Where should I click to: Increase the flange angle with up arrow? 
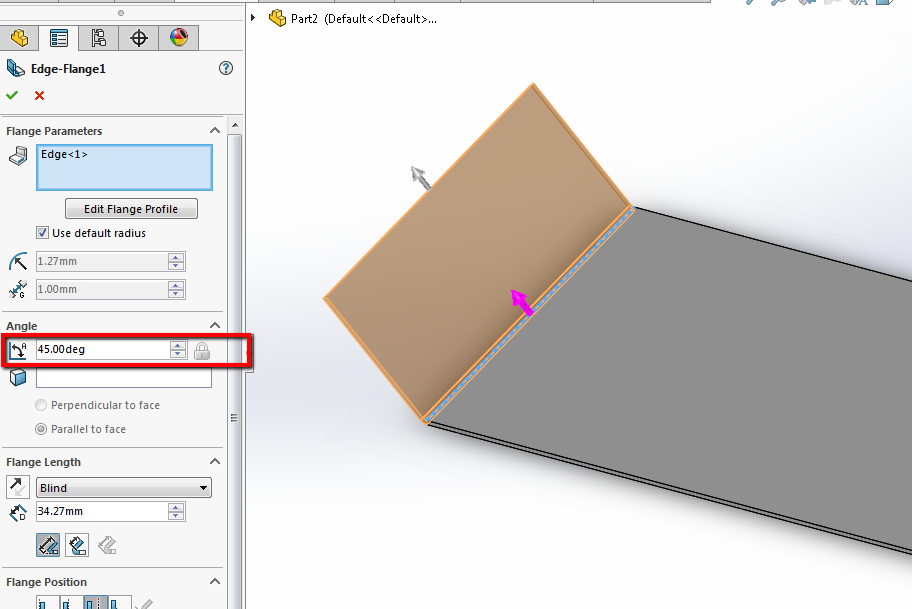[178, 346]
